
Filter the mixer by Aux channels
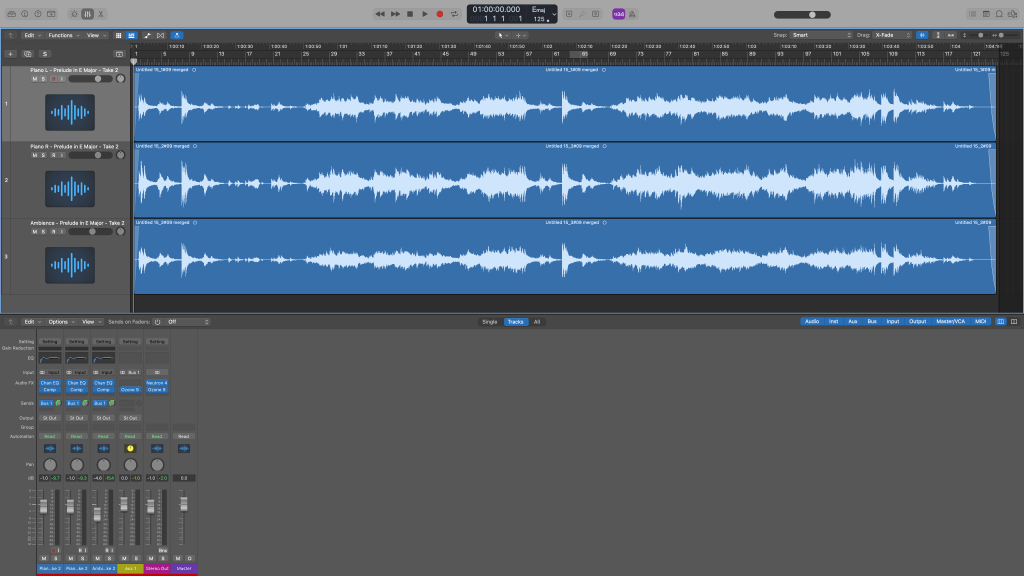coord(852,322)
